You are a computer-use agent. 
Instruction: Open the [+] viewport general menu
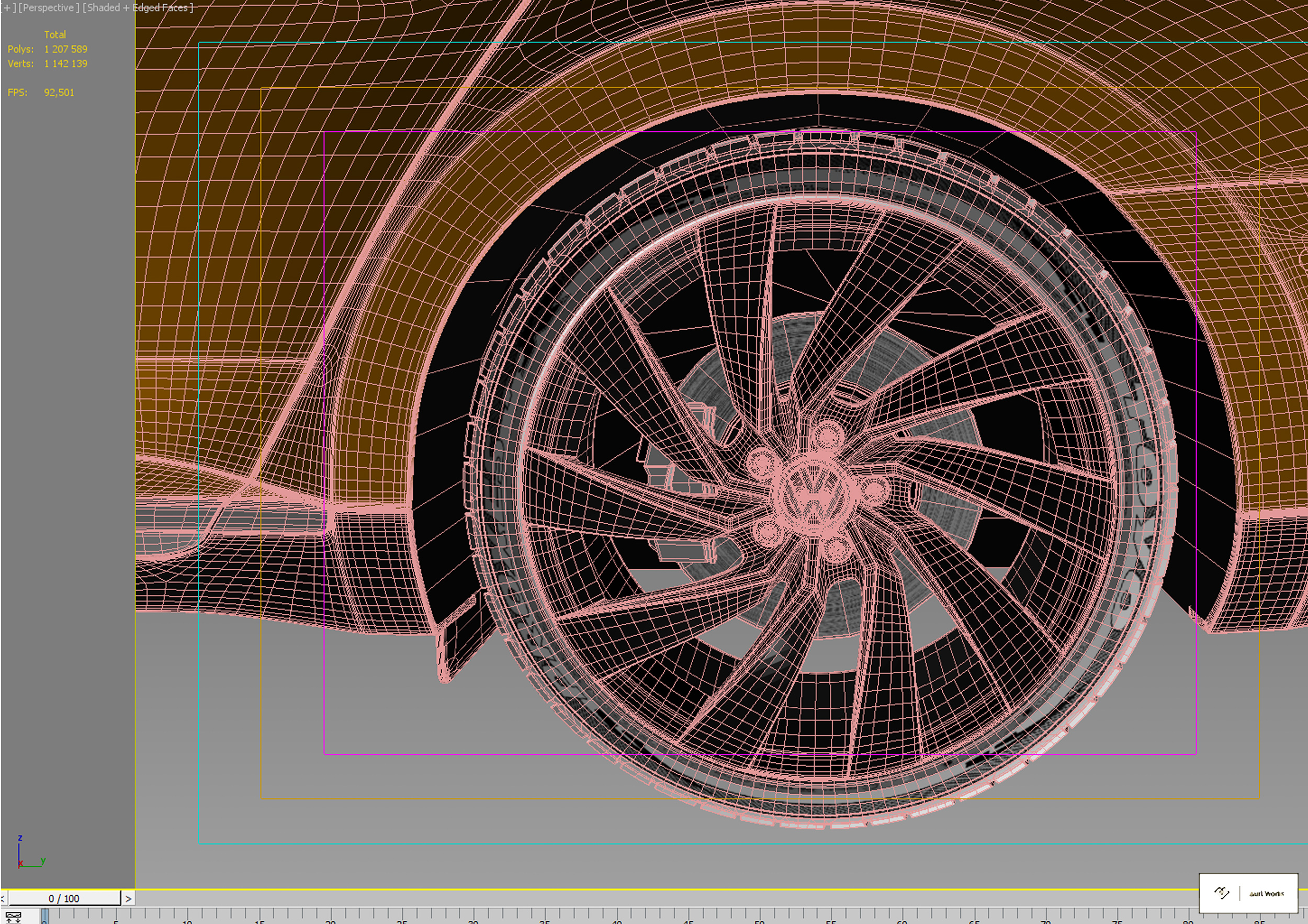click(7, 8)
